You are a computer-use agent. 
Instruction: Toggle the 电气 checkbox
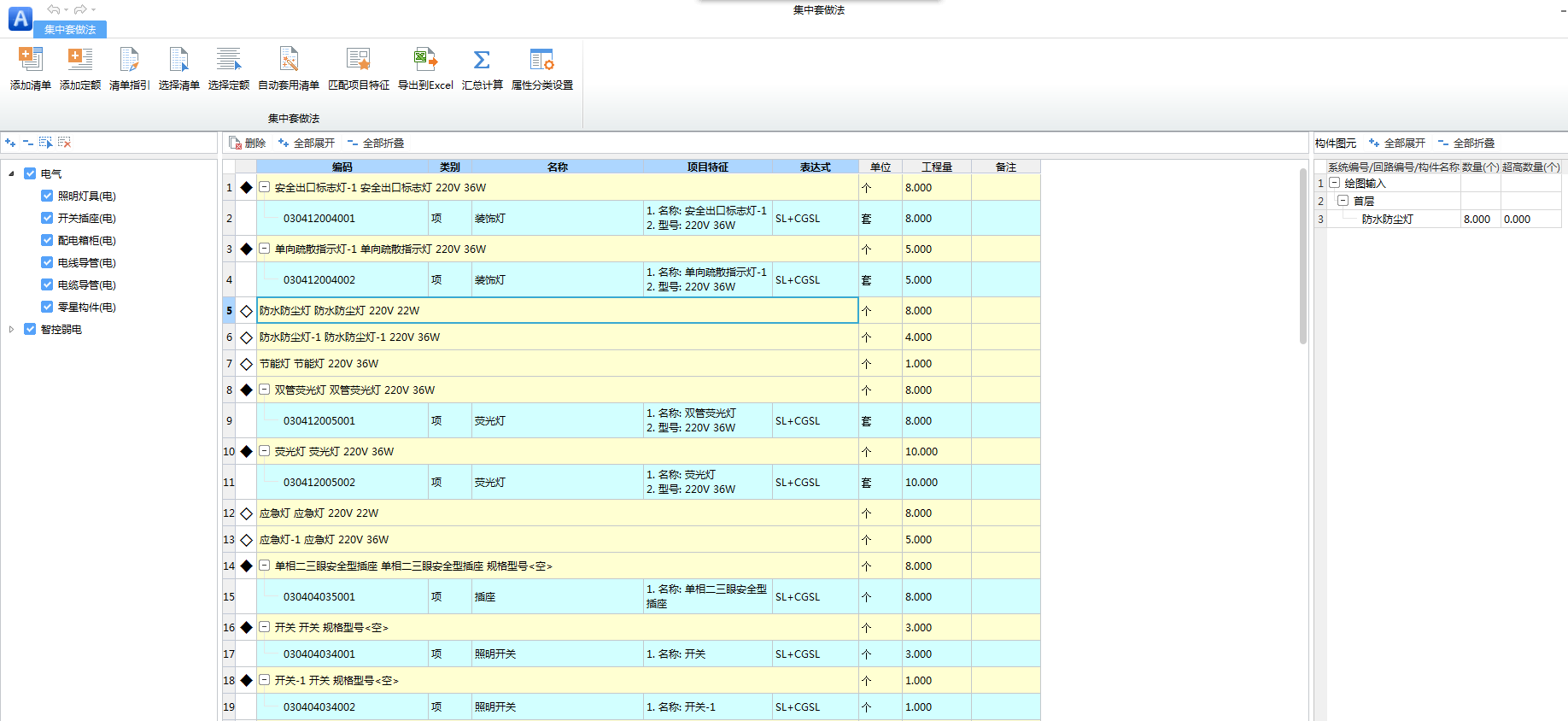30,173
